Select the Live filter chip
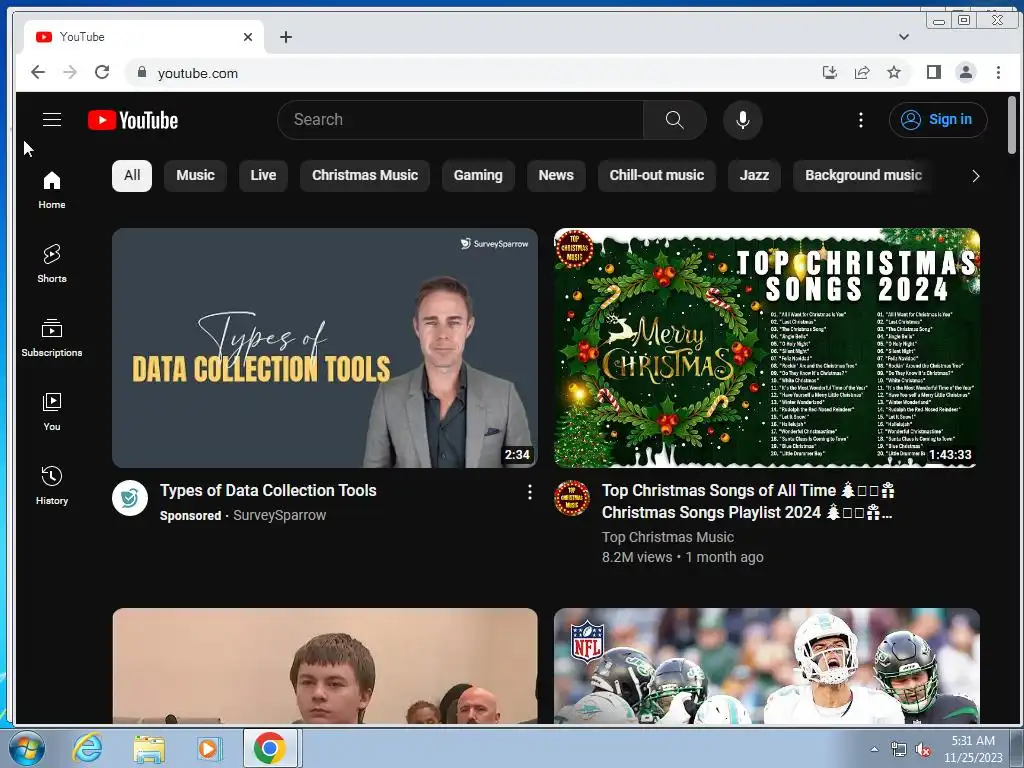The width and height of the screenshot is (1024, 768). pyautogui.click(x=263, y=176)
